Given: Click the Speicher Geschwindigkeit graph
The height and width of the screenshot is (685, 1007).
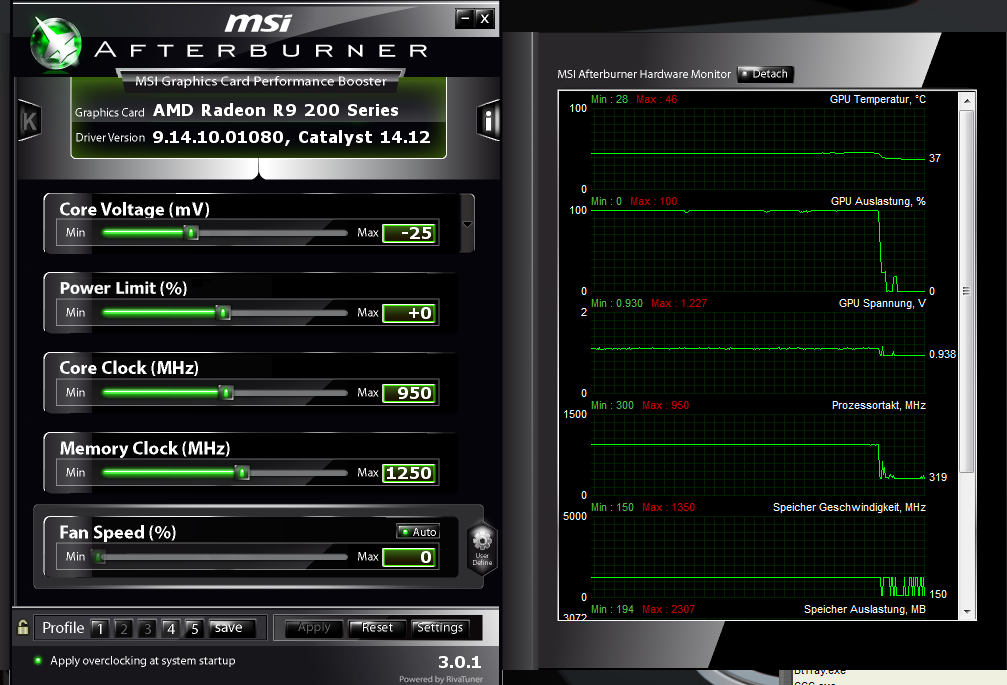Looking at the screenshot, I should pyautogui.click(x=758, y=557).
